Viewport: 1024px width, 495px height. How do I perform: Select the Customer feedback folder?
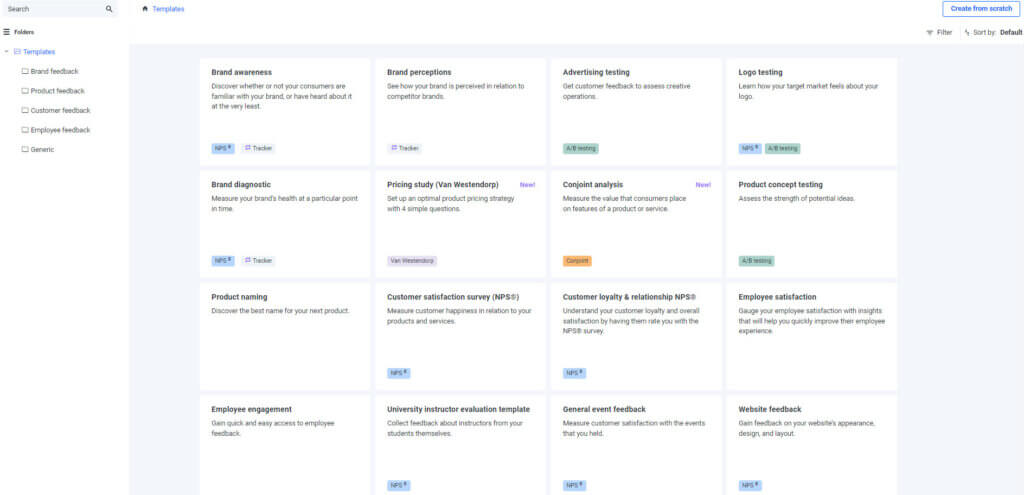[60, 110]
